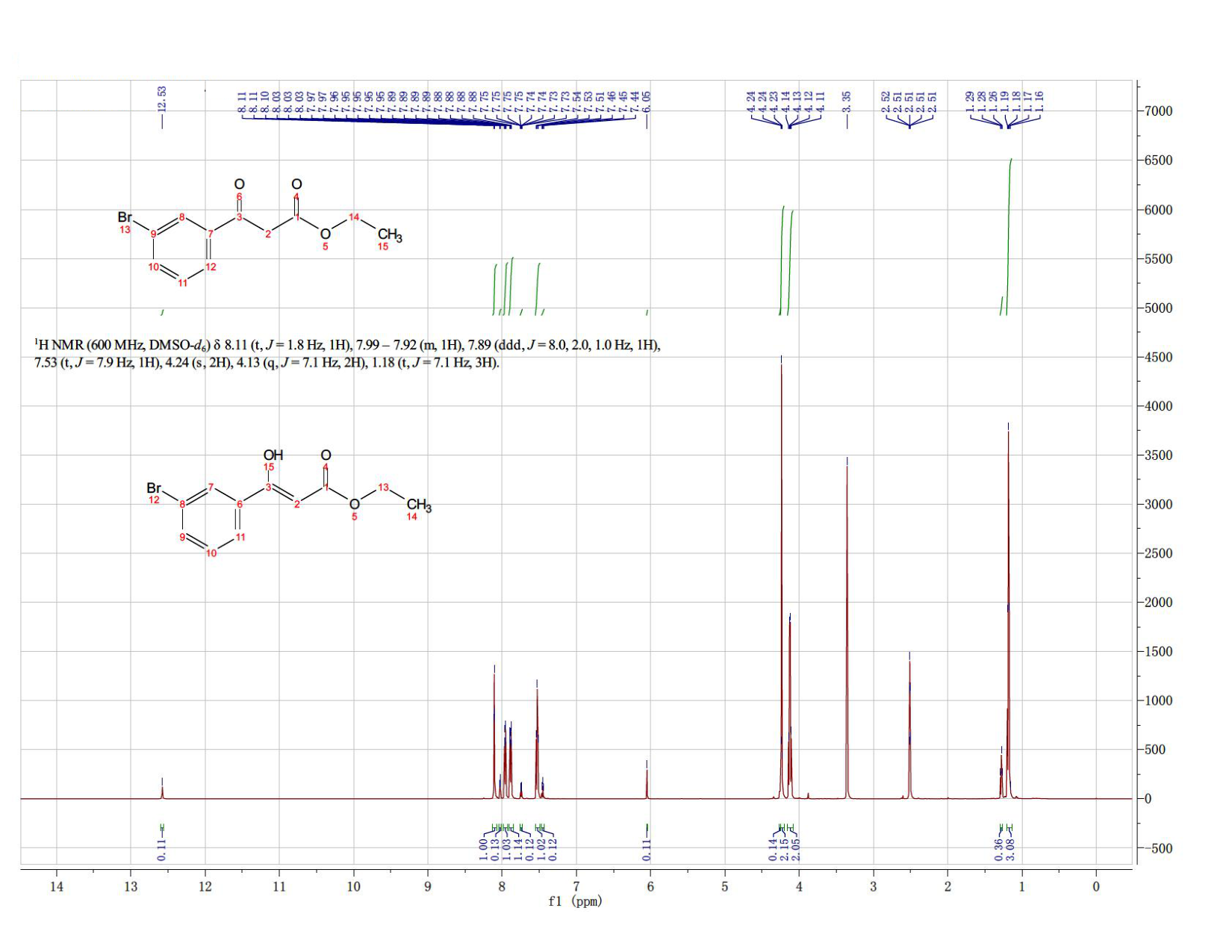Click the 1.00 integral value near 8.1 ppm
The height and width of the screenshot is (952, 1232).
[x=483, y=849]
